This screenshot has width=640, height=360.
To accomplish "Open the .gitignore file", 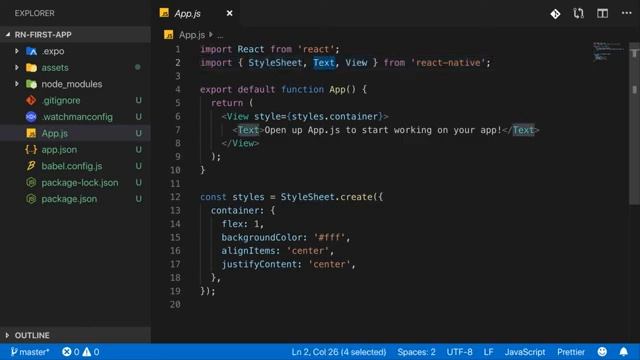I will point(61,100).
